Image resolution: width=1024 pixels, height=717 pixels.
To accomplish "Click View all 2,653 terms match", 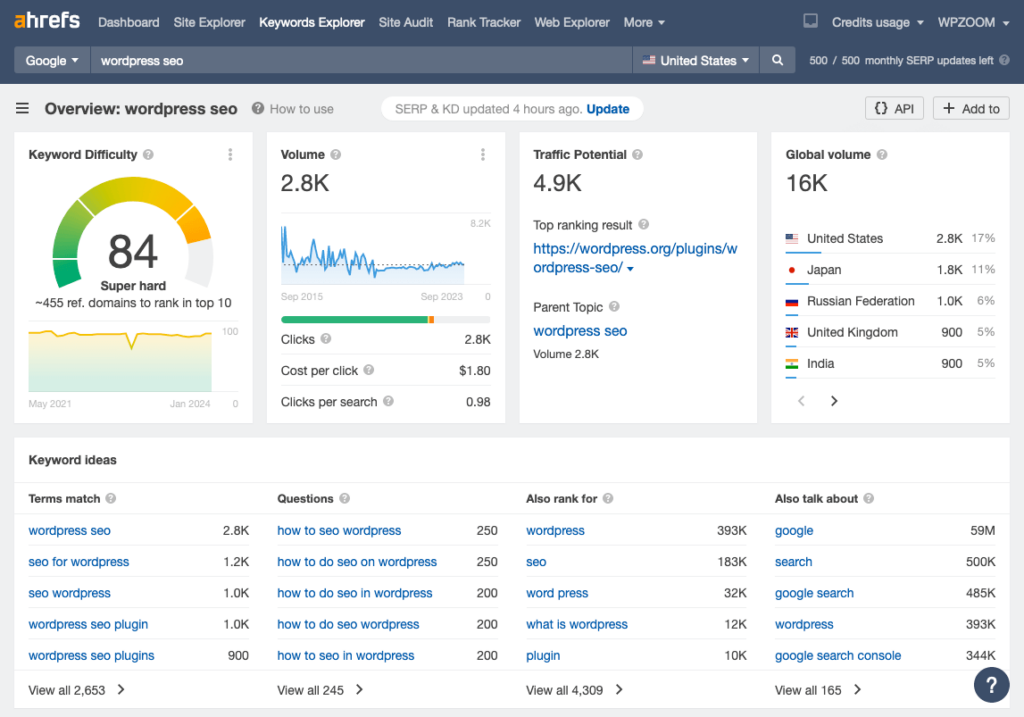I will coord(76,690).
